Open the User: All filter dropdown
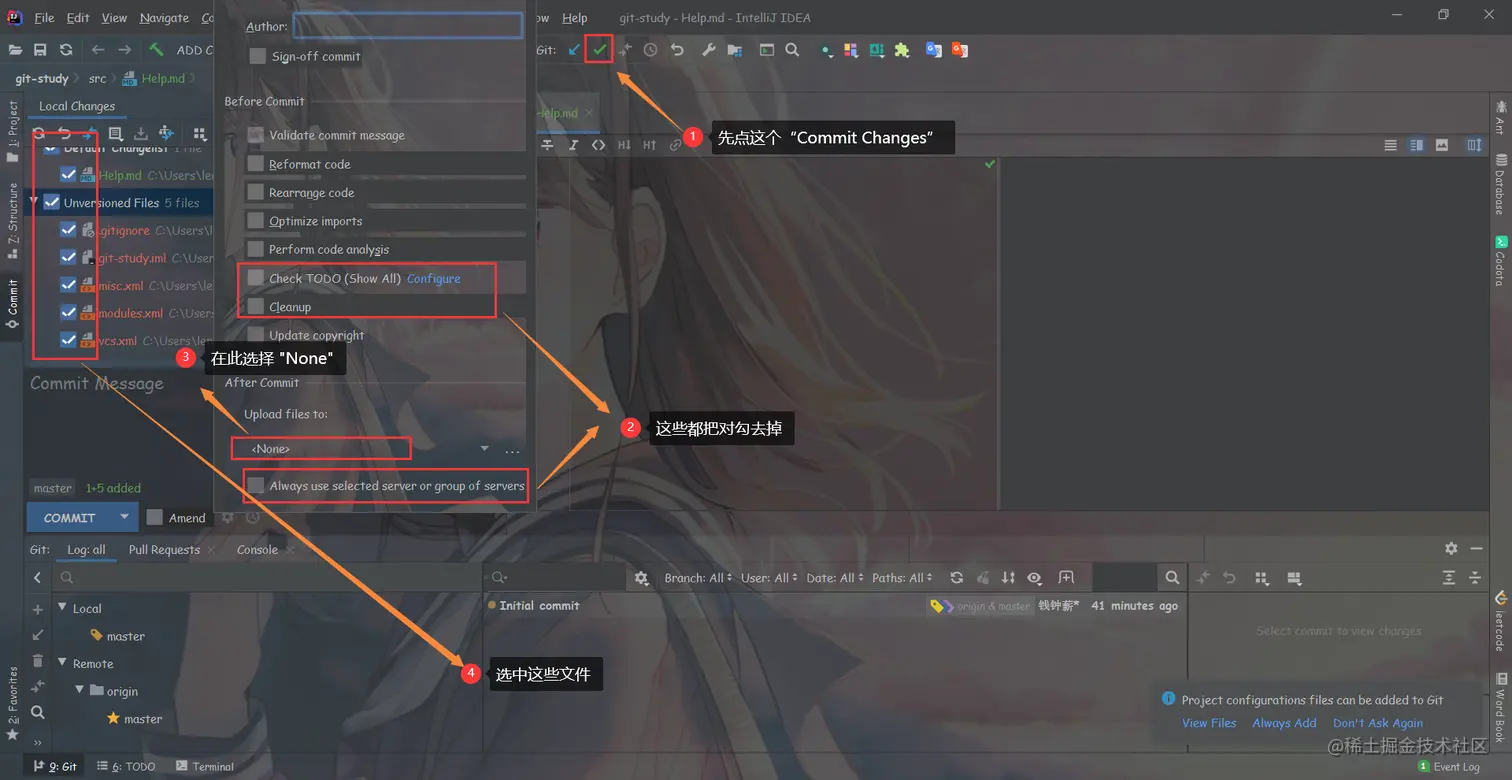1512x780 pixels. pos(770,578)
